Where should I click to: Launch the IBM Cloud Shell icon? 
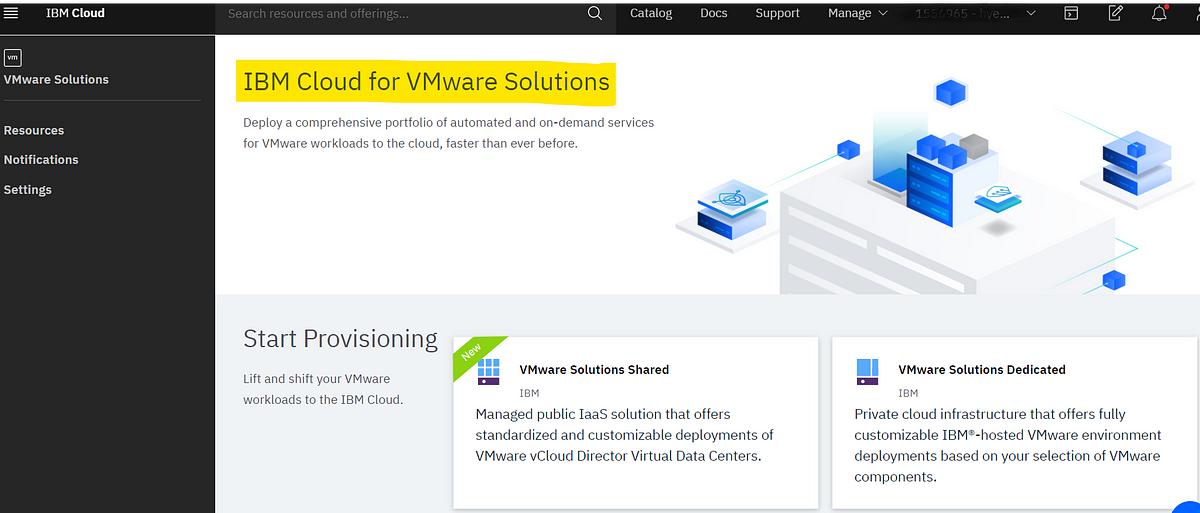(x=1071, y=14)
